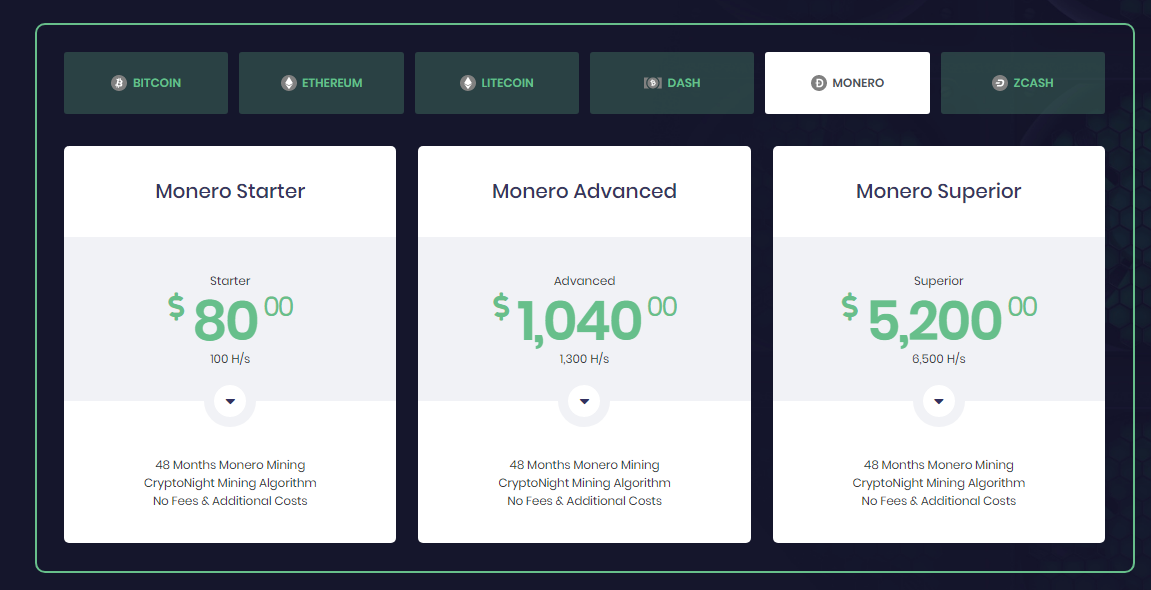
Task: Click the Monero coin icon
Action: click(x=818, y=83)
